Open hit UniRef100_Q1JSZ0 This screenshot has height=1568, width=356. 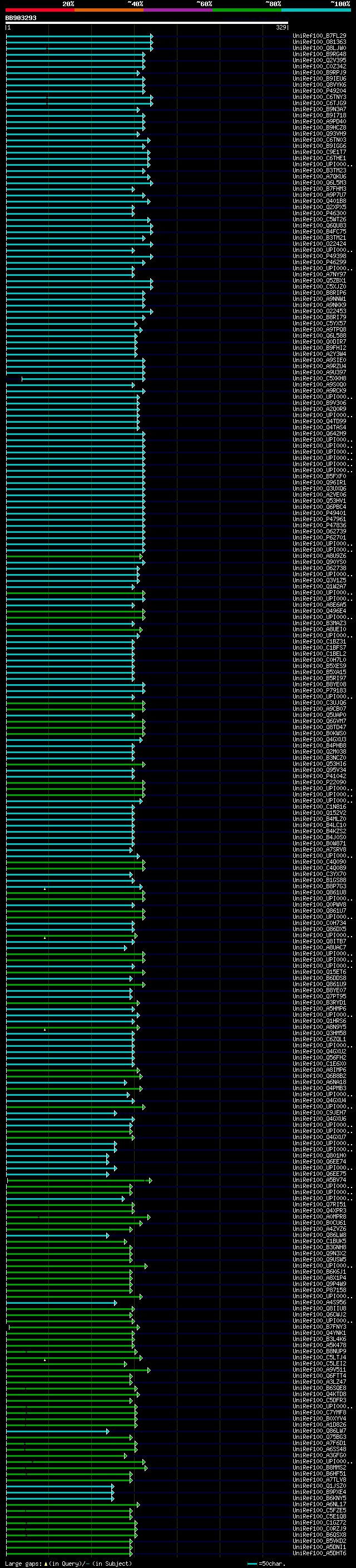(319, 1486)
